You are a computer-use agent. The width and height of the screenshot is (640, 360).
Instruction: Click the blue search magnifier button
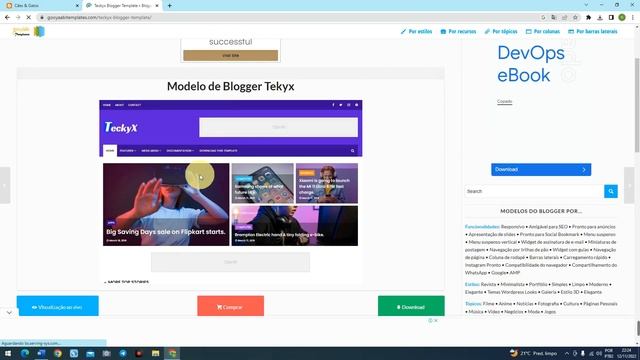pyautogui.click(x=611, y=191)
